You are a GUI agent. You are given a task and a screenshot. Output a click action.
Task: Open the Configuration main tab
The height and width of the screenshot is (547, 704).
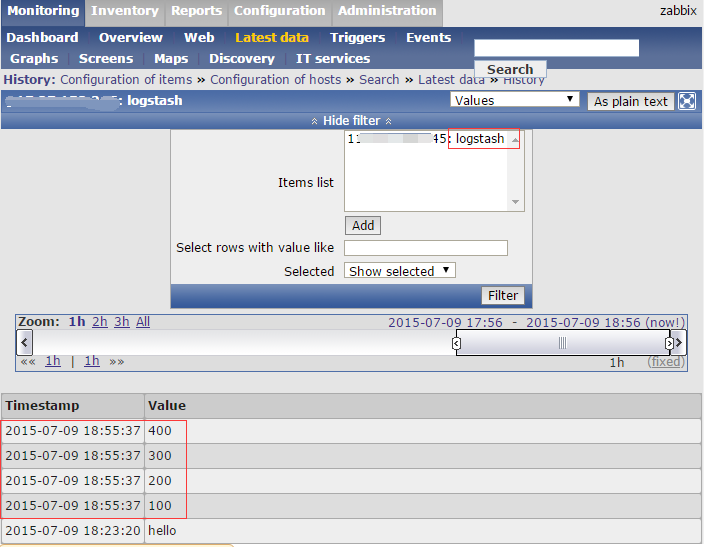(279, 11)
